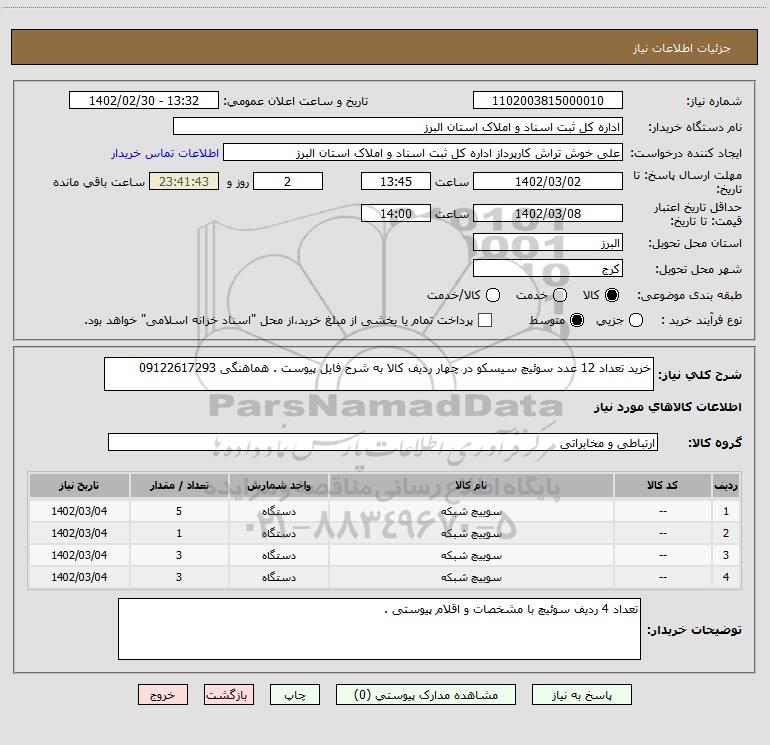Click the delivery city field کرج
The width and height of the screenshot is (770, 745).
tap(548, 269)
